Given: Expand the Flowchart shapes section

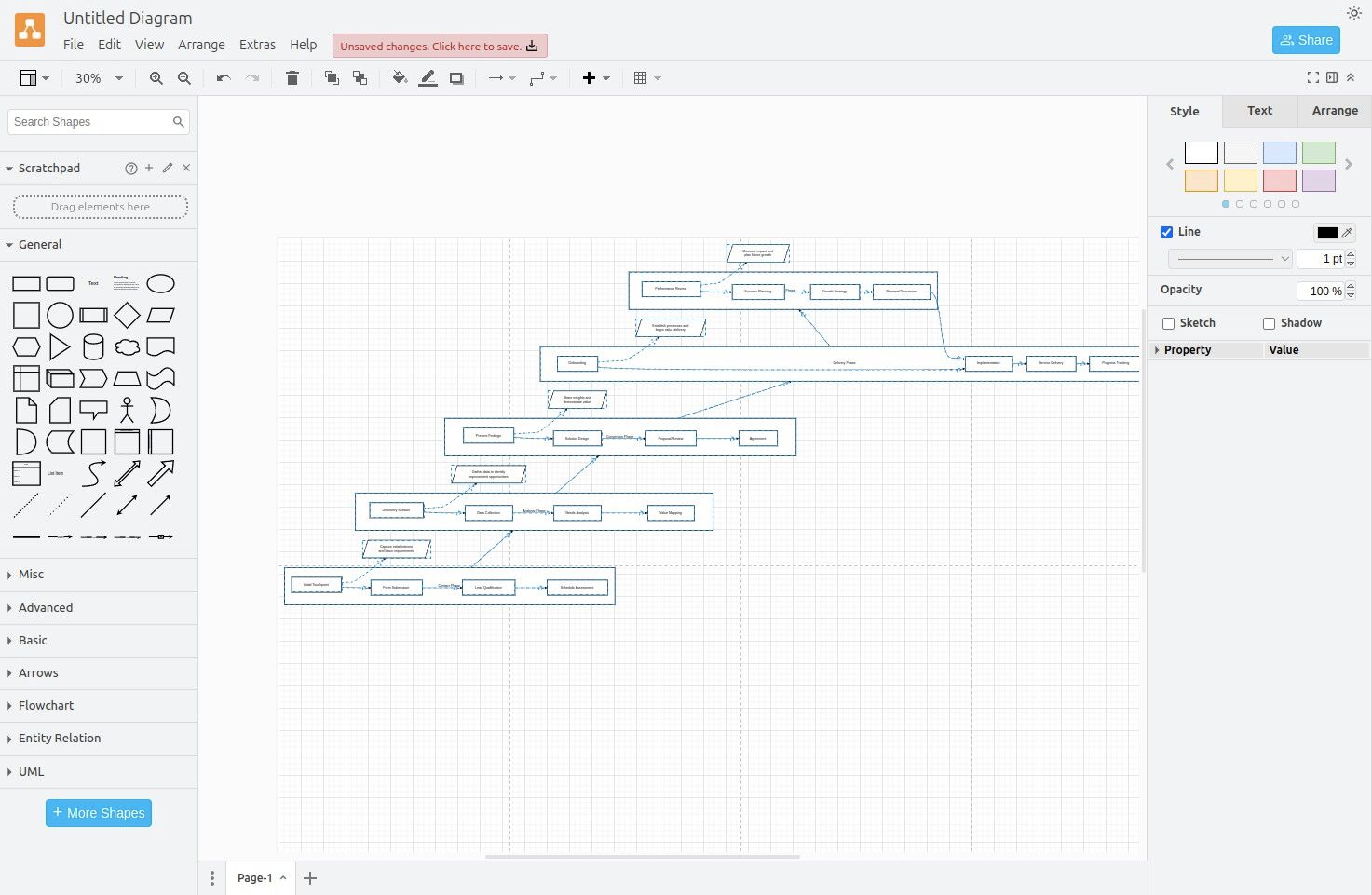Looking at the screenshot, I should 47,705.
